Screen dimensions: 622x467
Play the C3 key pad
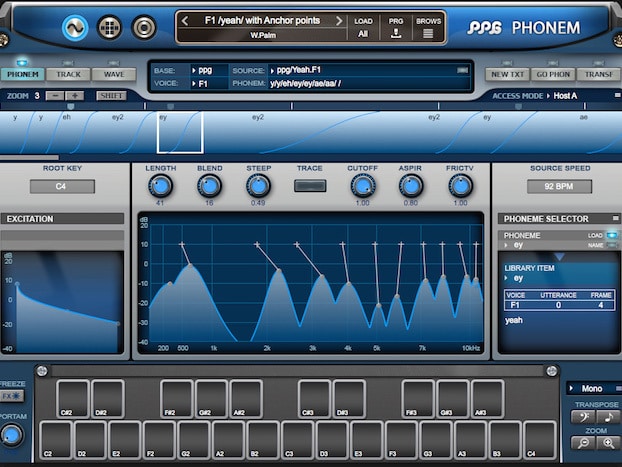(298, 440)
